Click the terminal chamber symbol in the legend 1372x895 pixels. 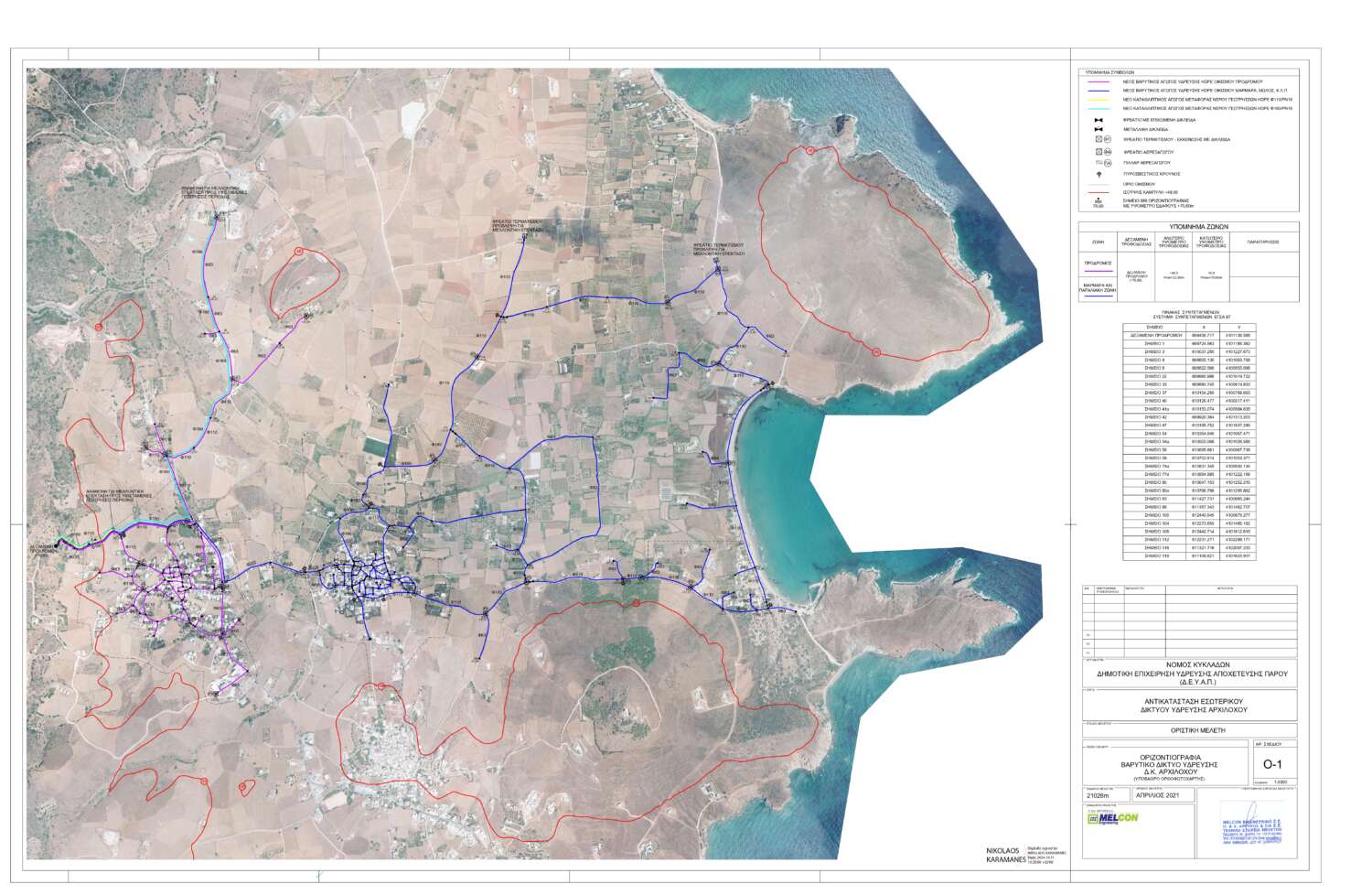point(1099,139)
